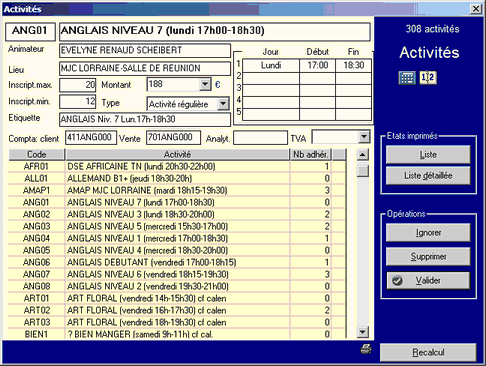Select ANGLAIS NIVEAU 4 row
Image resolution: width=486 pixels, height=366 pixels.
(x=177, y=250)
